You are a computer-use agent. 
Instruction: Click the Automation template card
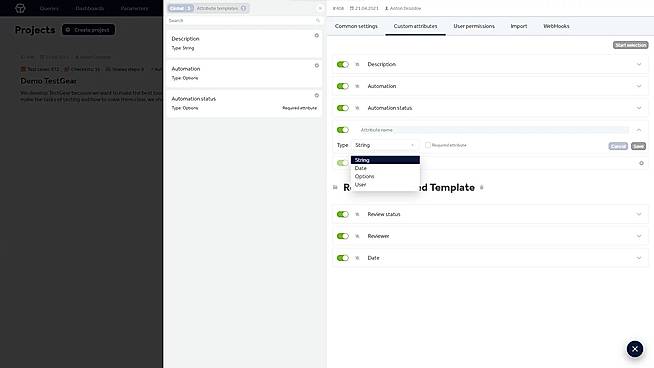pyautogui.click(x=244, y=73)
